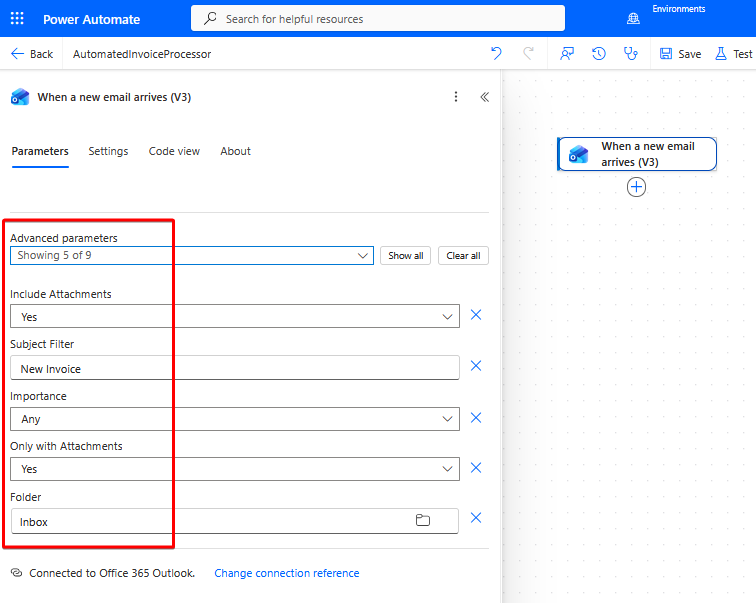Open Flow checker stethoscope icon
The image size is (756, 603).
click(x=631, y=54)
